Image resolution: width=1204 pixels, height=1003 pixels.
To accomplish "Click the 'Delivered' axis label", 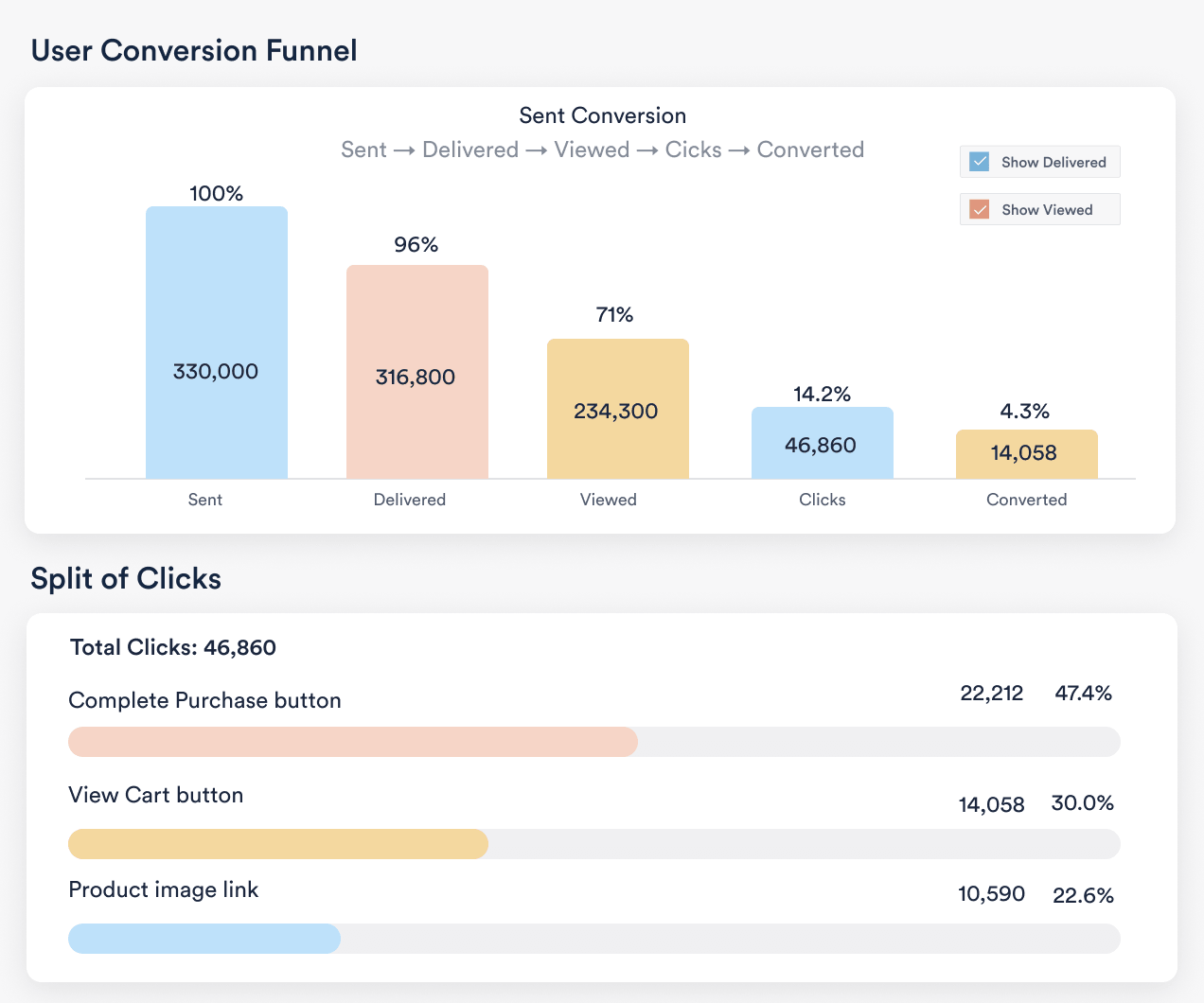I will coord(410,500).
